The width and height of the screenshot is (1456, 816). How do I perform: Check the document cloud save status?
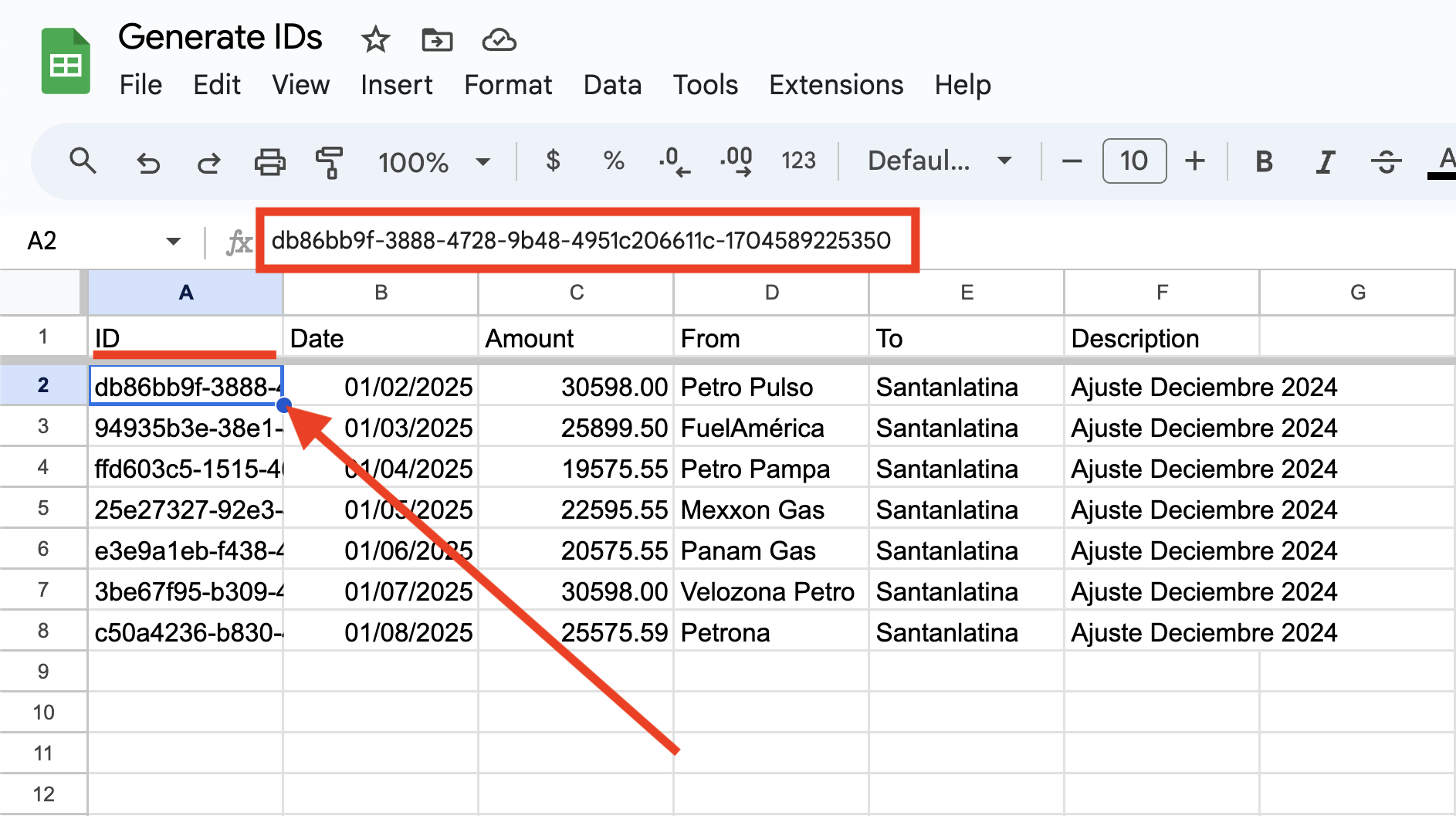tap(499, 40)
